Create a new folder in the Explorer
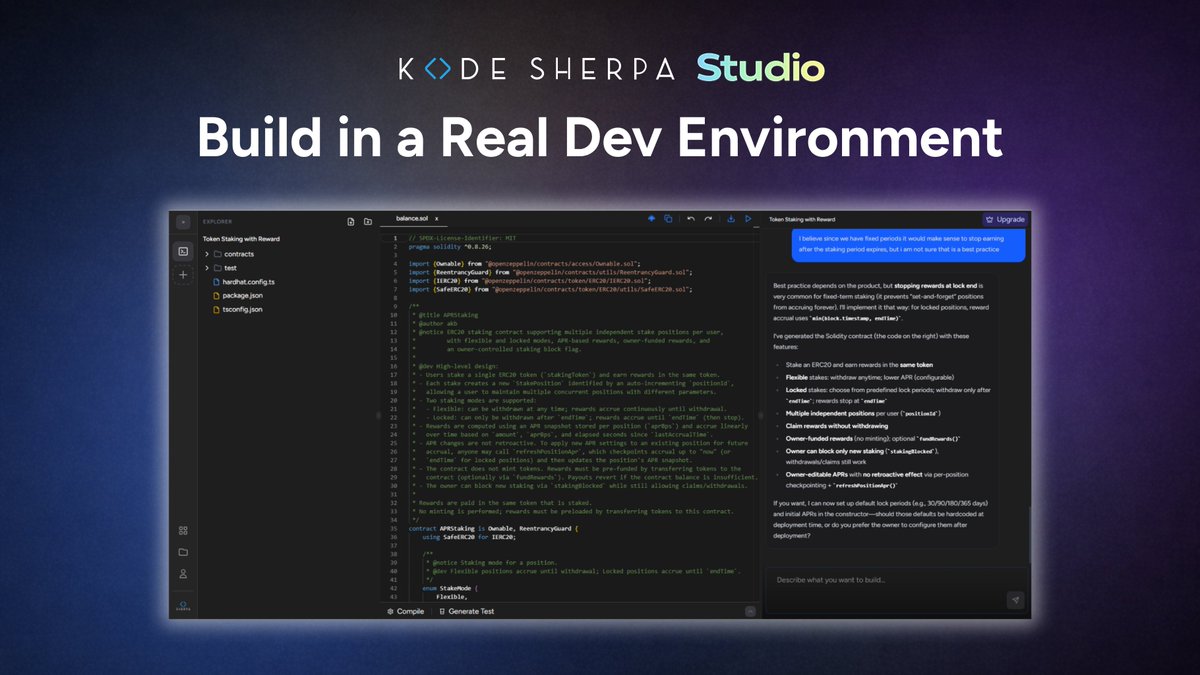 367,222
